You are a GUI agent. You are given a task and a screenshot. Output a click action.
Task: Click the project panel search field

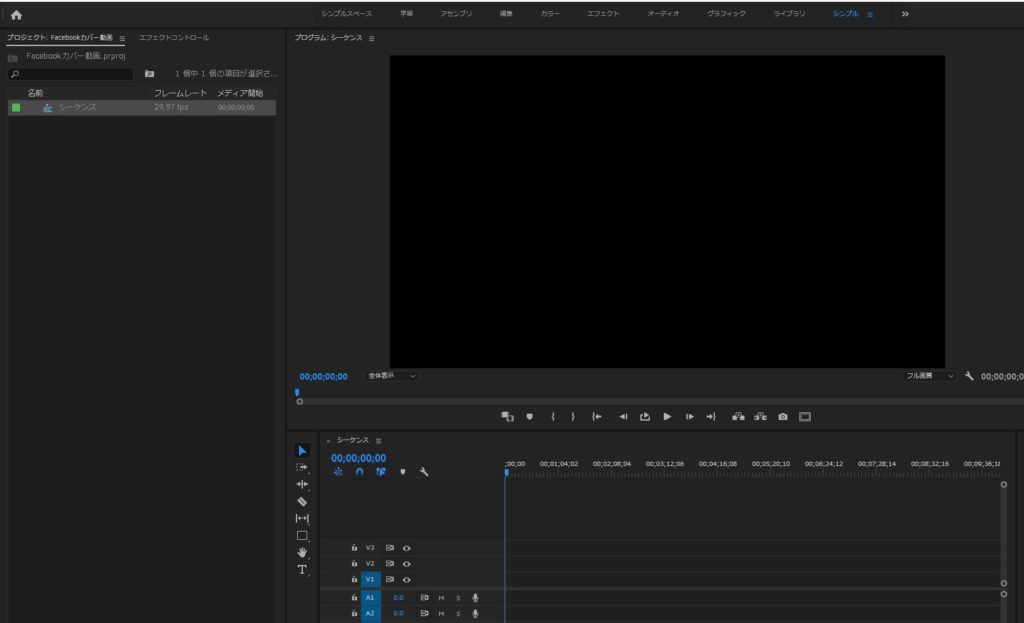coord(75,74)
